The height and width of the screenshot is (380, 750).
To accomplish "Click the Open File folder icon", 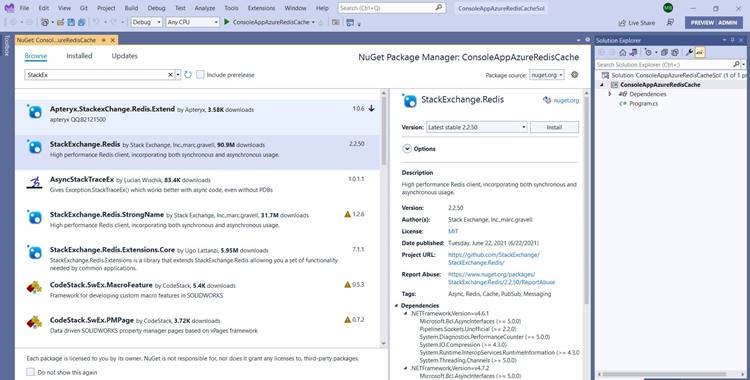I will [x=61, y=22].
